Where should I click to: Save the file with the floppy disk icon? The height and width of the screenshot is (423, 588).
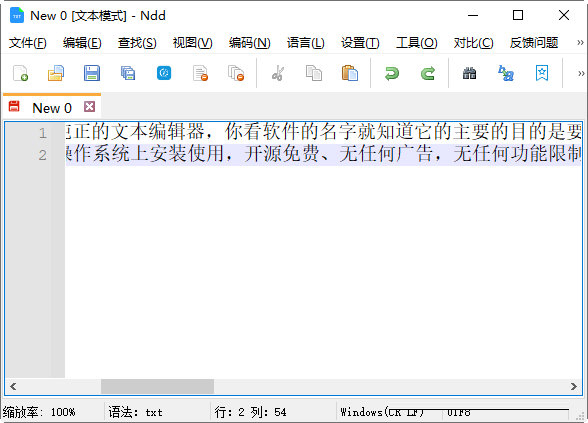tap(92, 73)
